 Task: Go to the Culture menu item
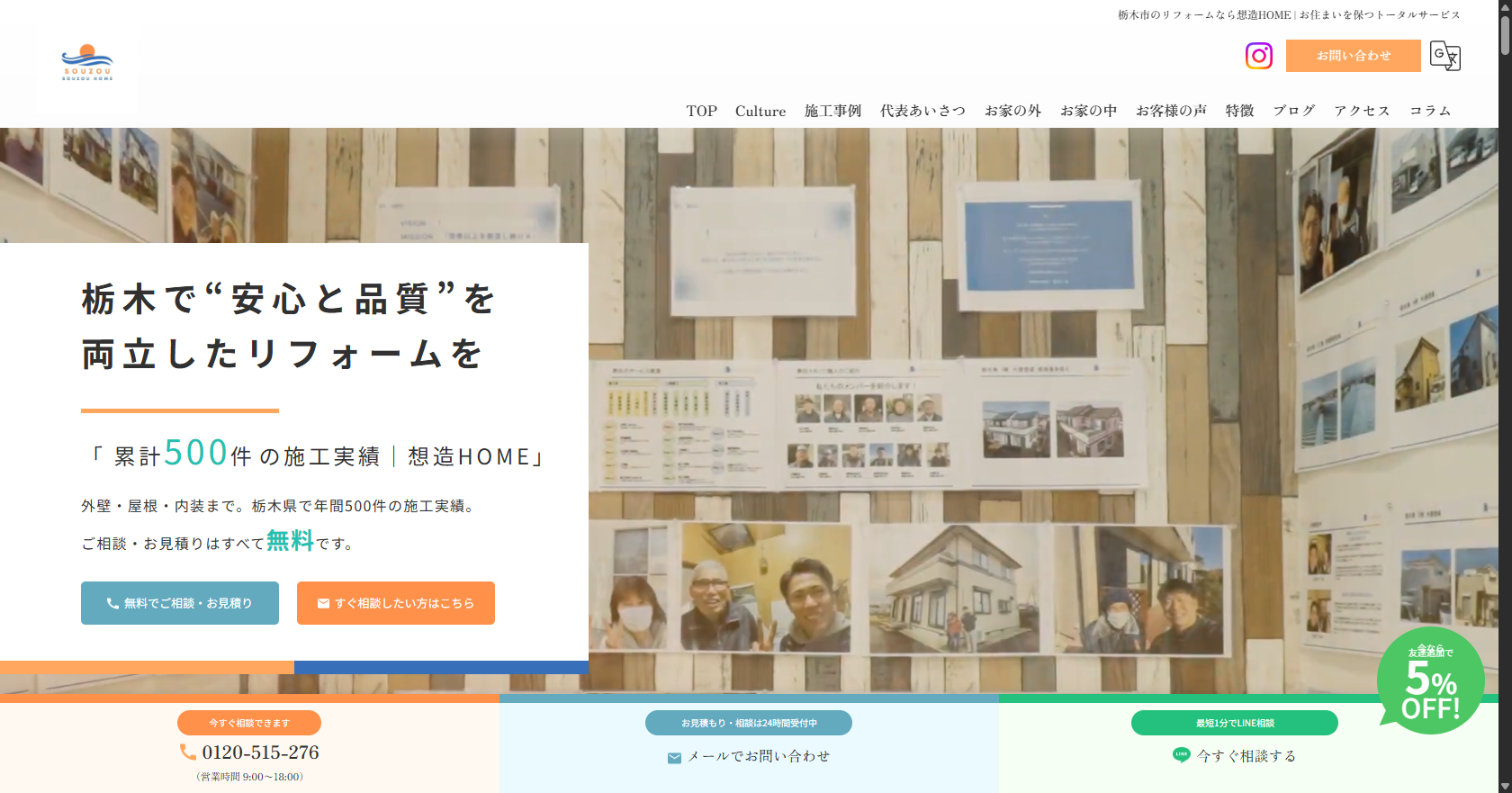(x=760, y=111)
